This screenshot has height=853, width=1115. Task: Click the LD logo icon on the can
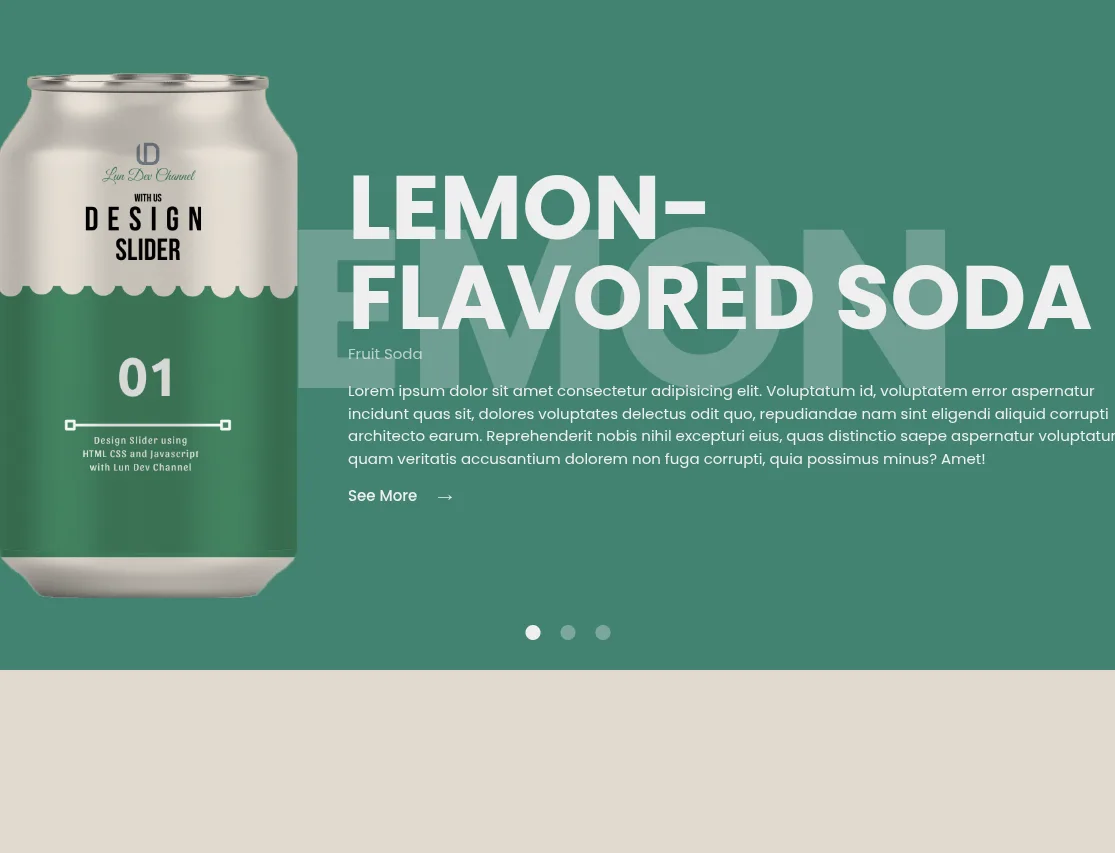pyautogui.click(x=148, y=154)
